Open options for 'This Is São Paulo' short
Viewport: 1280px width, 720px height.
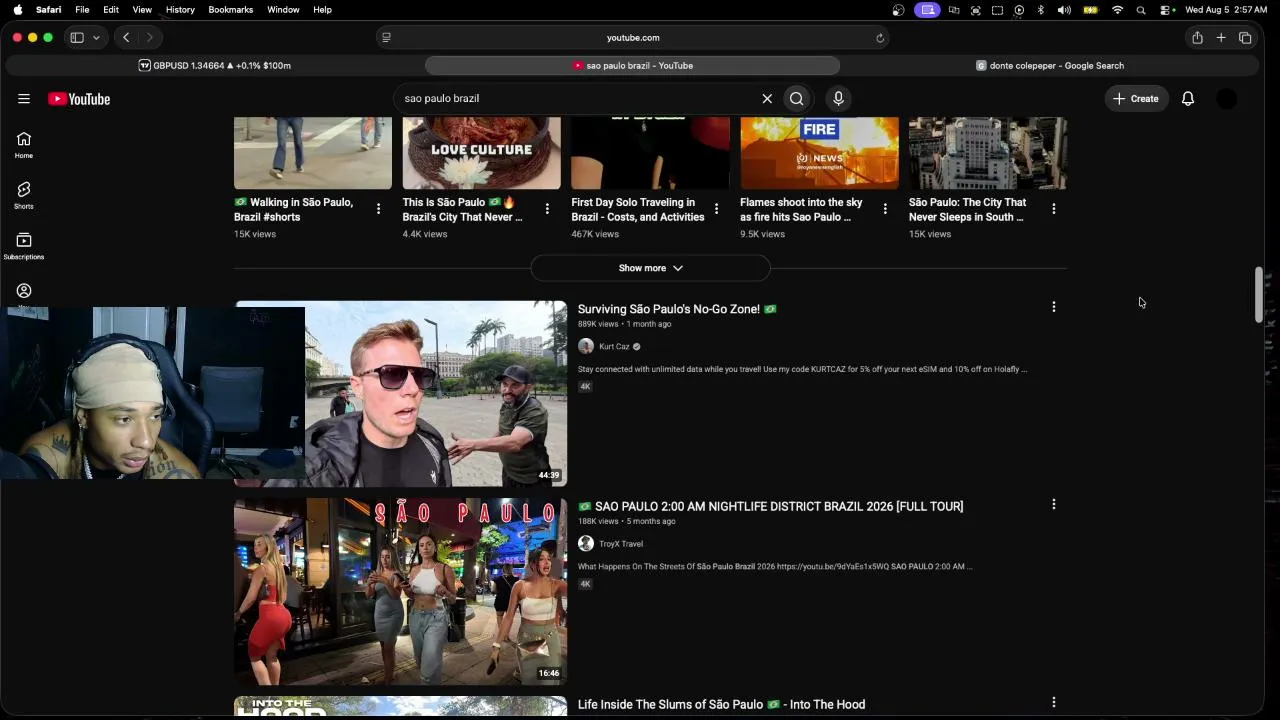547,209
